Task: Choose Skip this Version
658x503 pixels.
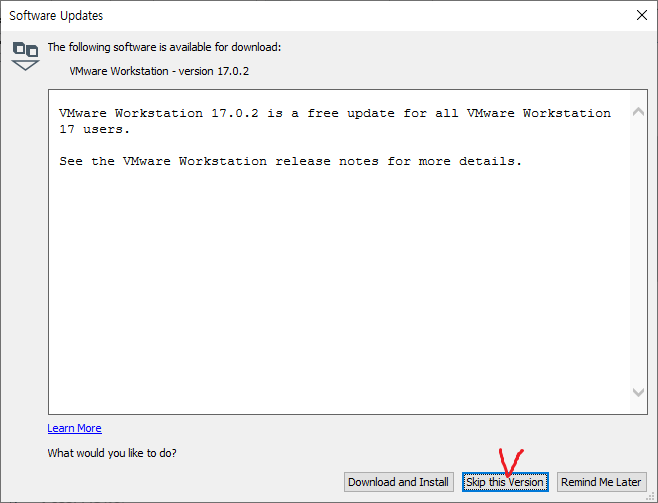Action: click(505, 482)
